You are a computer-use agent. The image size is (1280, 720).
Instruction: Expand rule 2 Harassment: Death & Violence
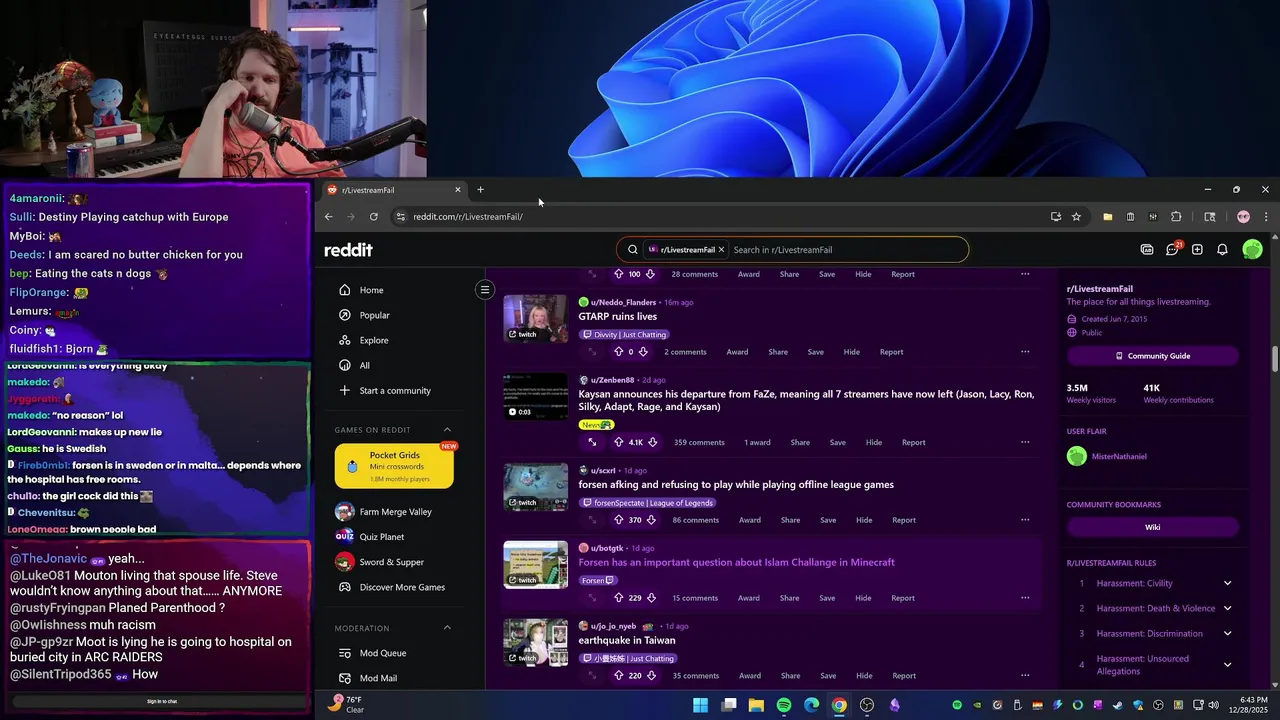(1227, 608)
